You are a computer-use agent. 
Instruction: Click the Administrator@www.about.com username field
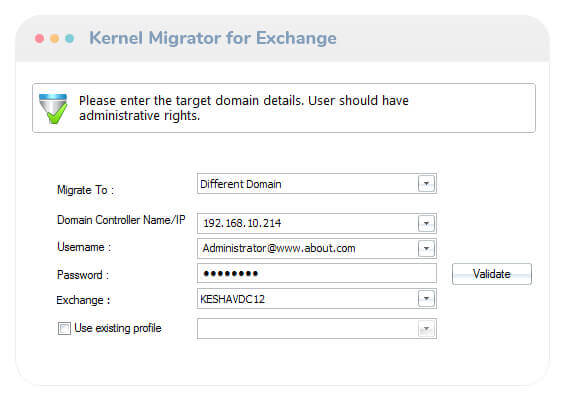point(317,248)
